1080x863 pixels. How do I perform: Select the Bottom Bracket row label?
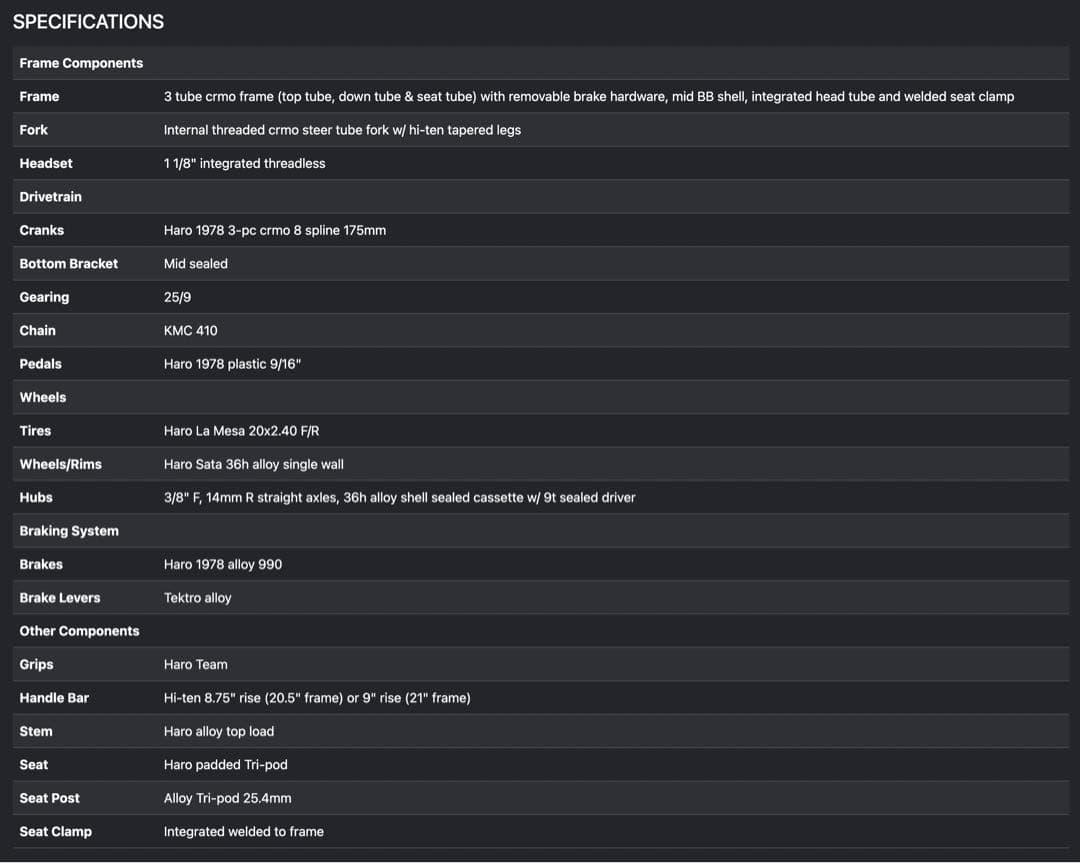[x=69, y=264]
